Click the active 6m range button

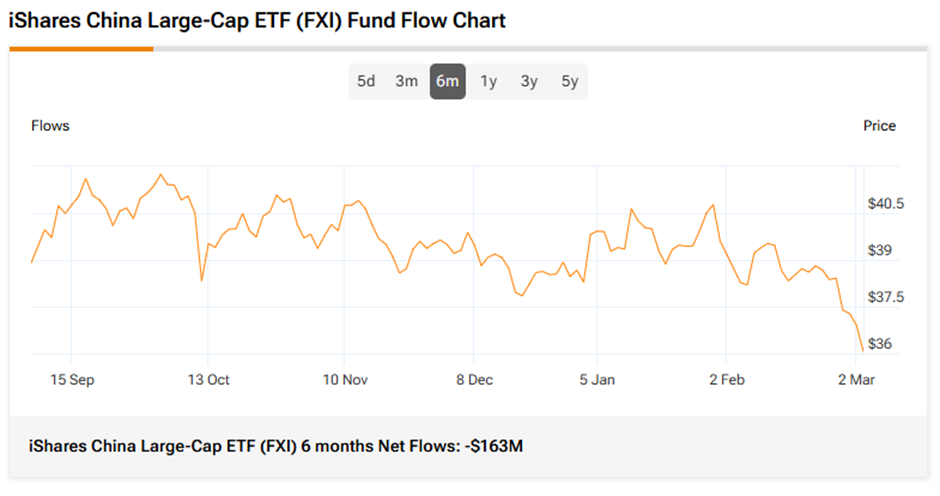point(447,82)
